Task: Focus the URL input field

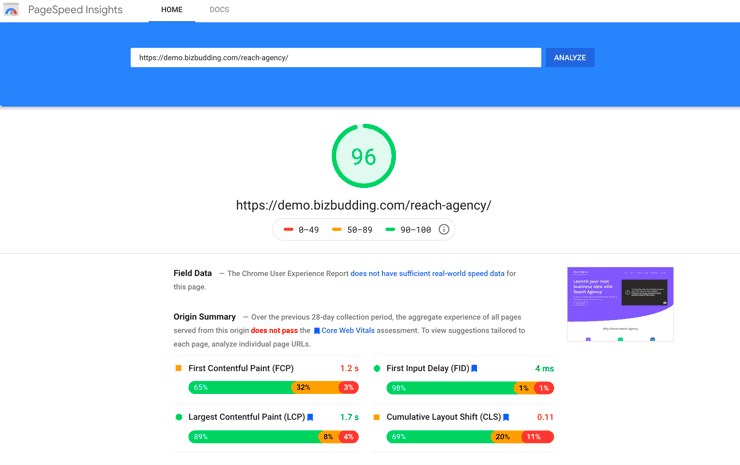Action: click(x=336, y=58)
